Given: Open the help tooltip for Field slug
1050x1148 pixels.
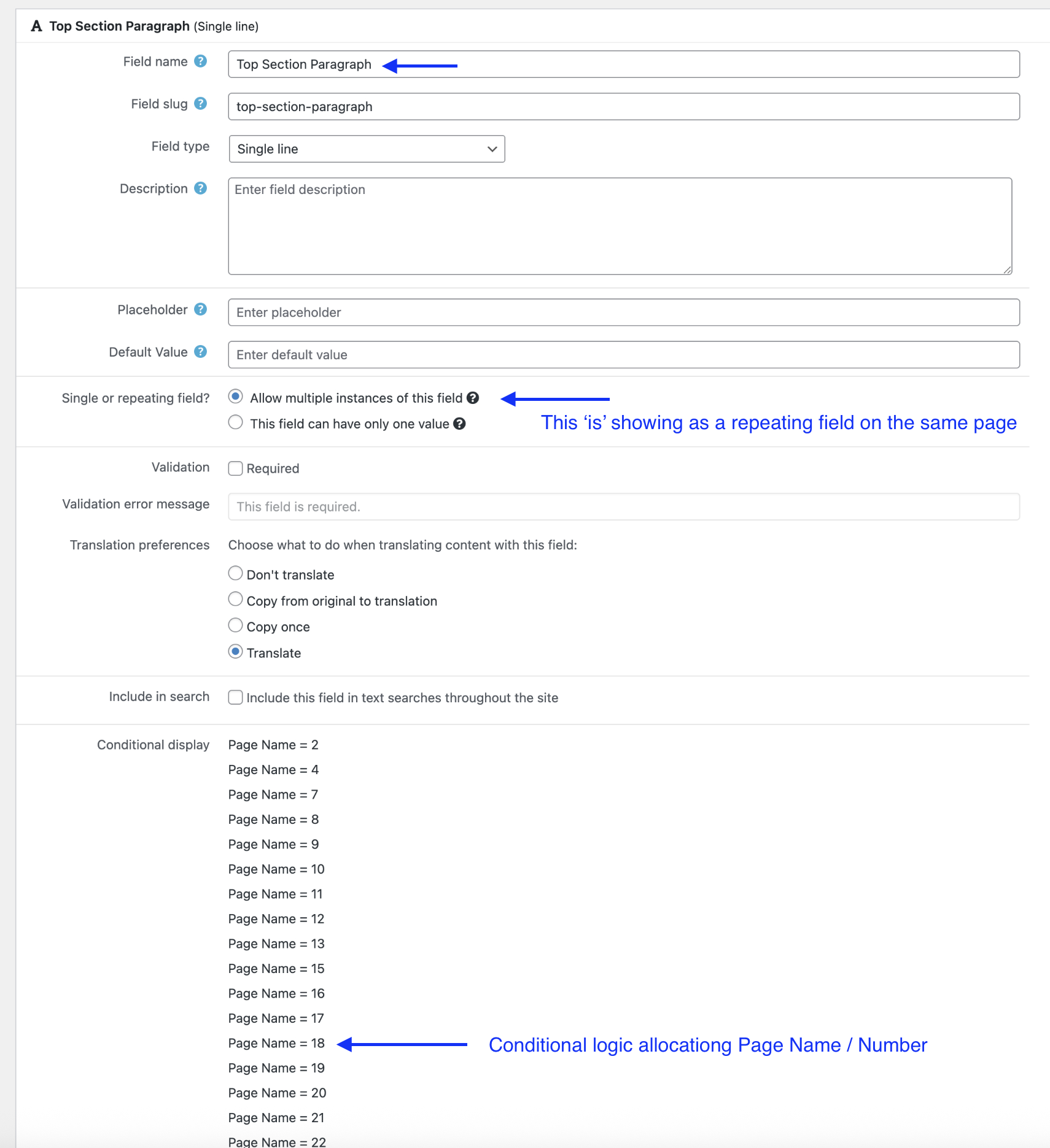Looking at the screenshot, I should (x=200, y=104).
